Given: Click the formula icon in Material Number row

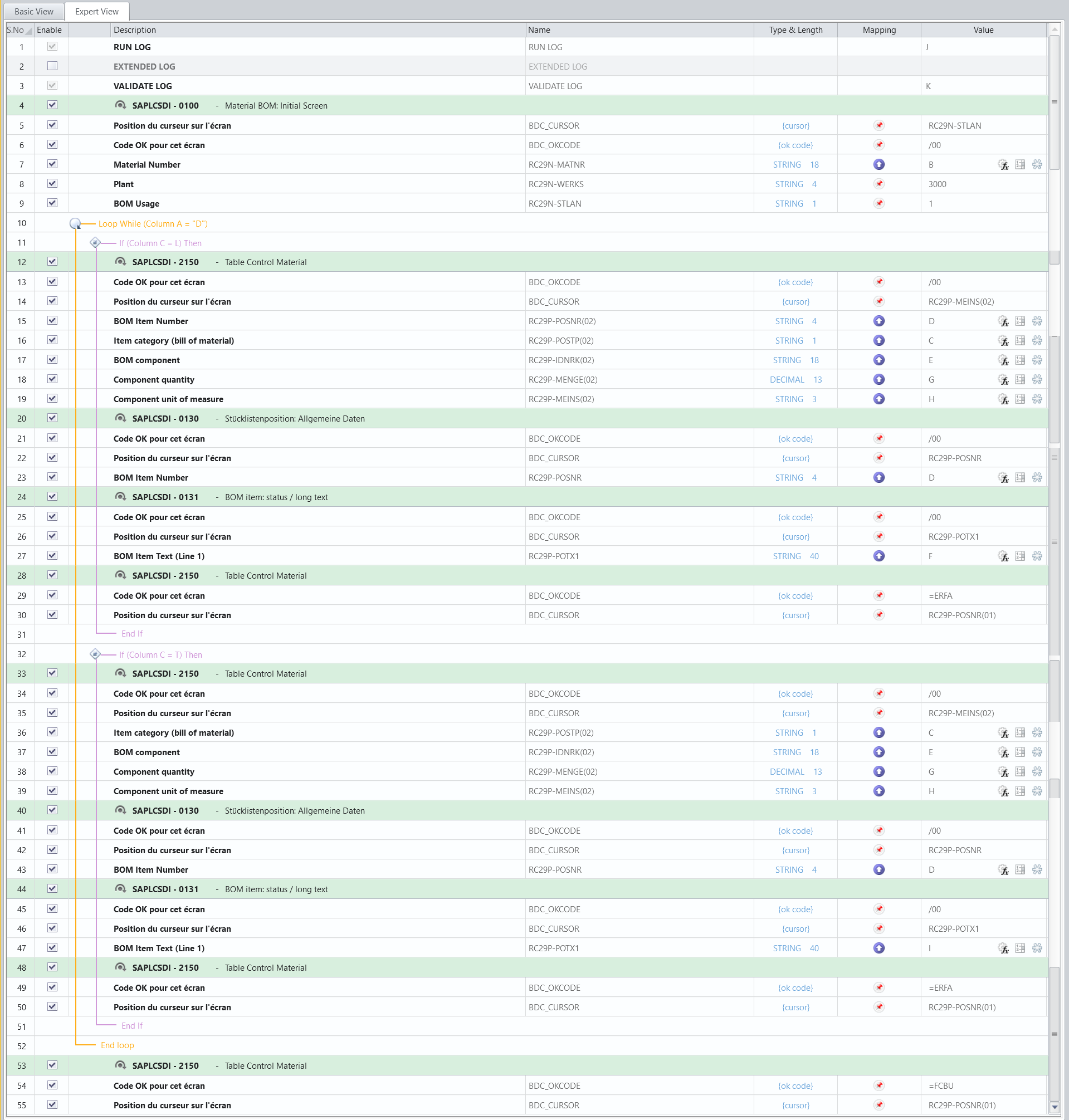Looking at the screenshot, I should tap(1003, 165).
